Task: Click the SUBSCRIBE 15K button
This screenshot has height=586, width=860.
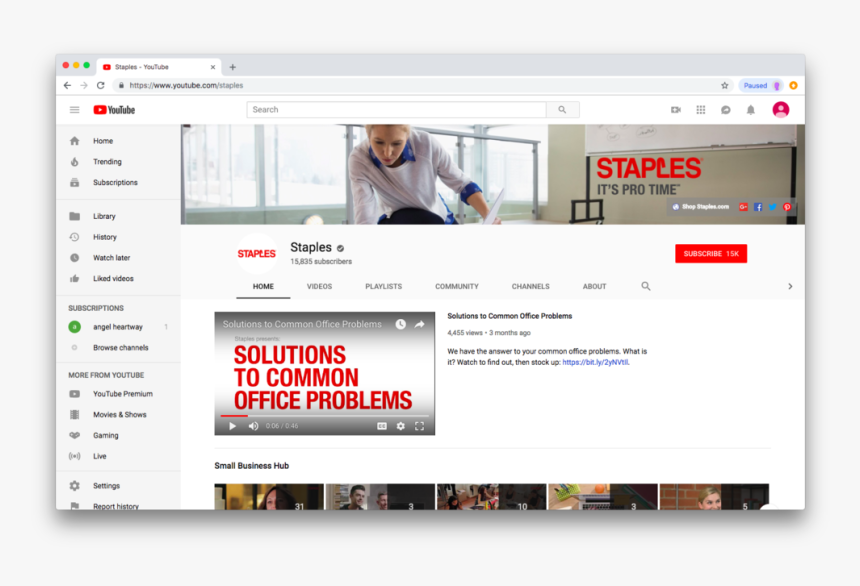Action: coord(711,253)
